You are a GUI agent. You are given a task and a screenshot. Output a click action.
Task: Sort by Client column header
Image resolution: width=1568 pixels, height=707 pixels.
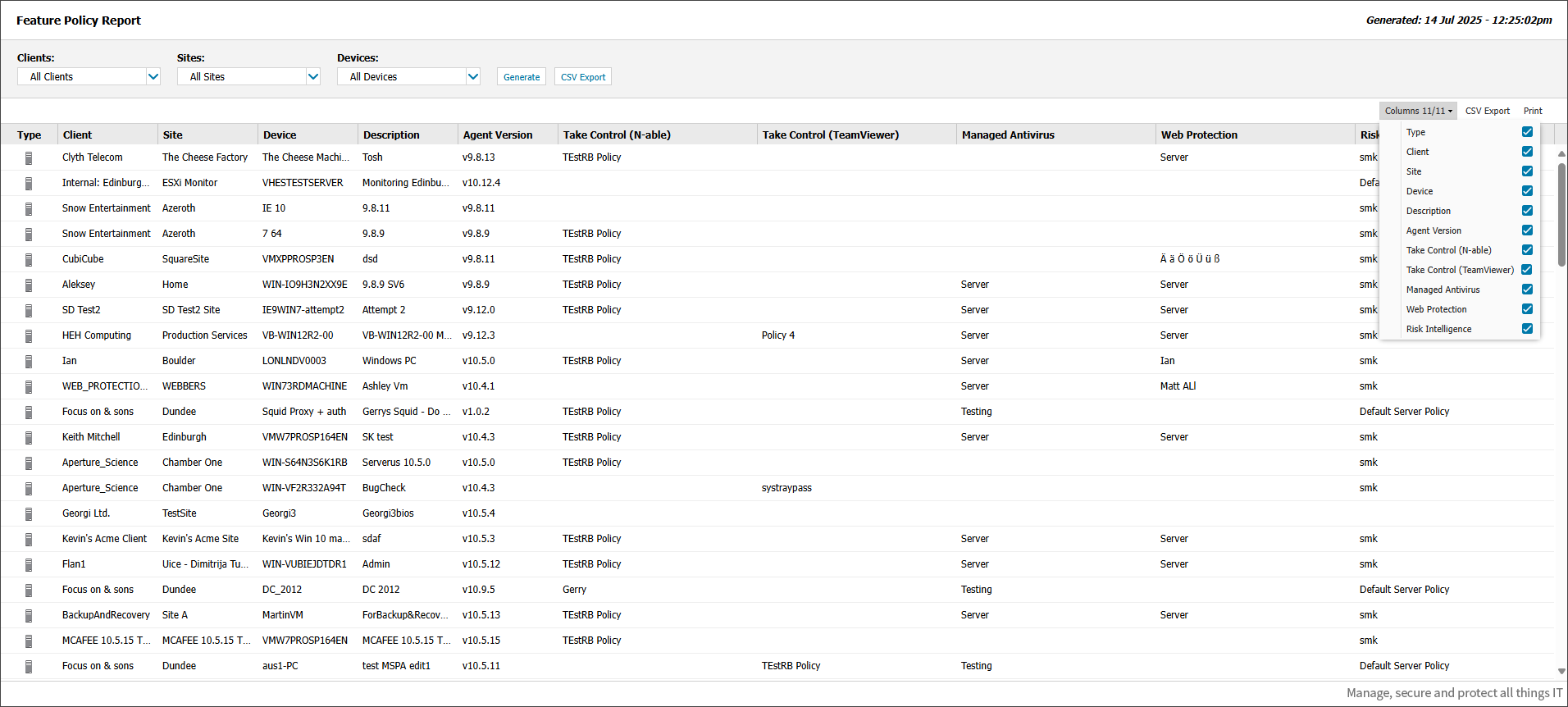[x=107, y=135]
